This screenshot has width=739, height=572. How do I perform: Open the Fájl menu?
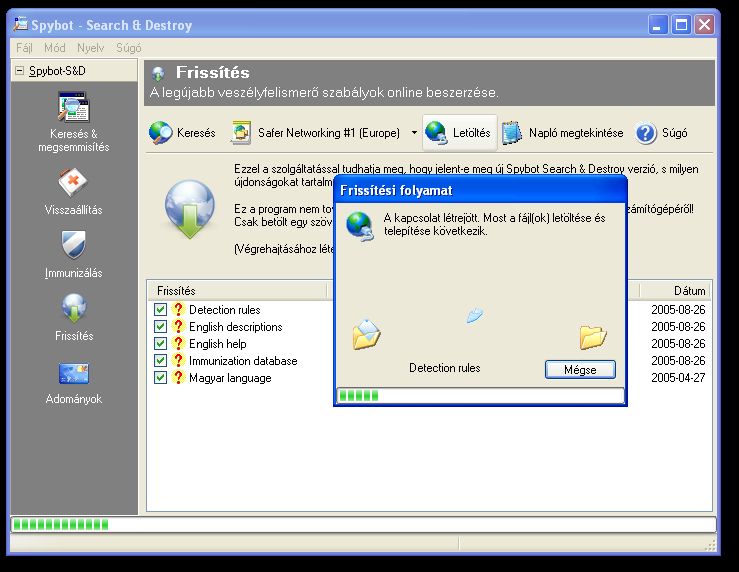(x=24, y=48)
